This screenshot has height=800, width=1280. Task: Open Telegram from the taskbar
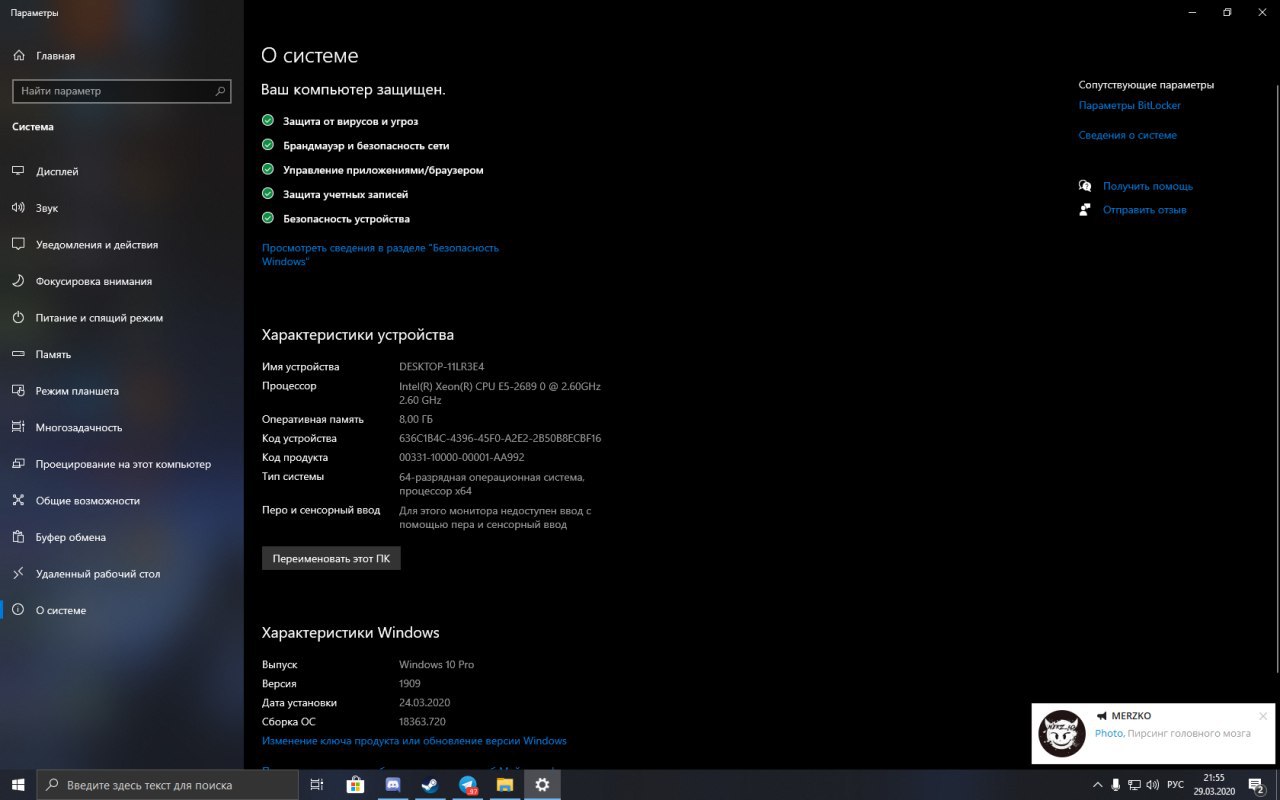tap(468, 785)
